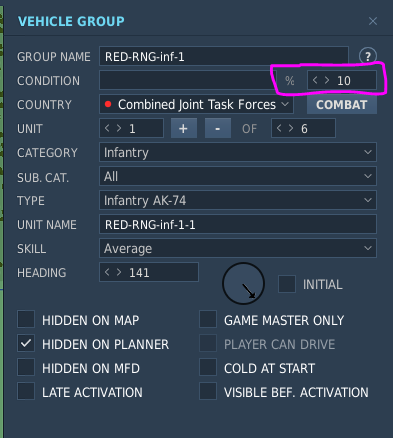
Task: Click the Group Name input field
Action: click(x=224, y=56)
